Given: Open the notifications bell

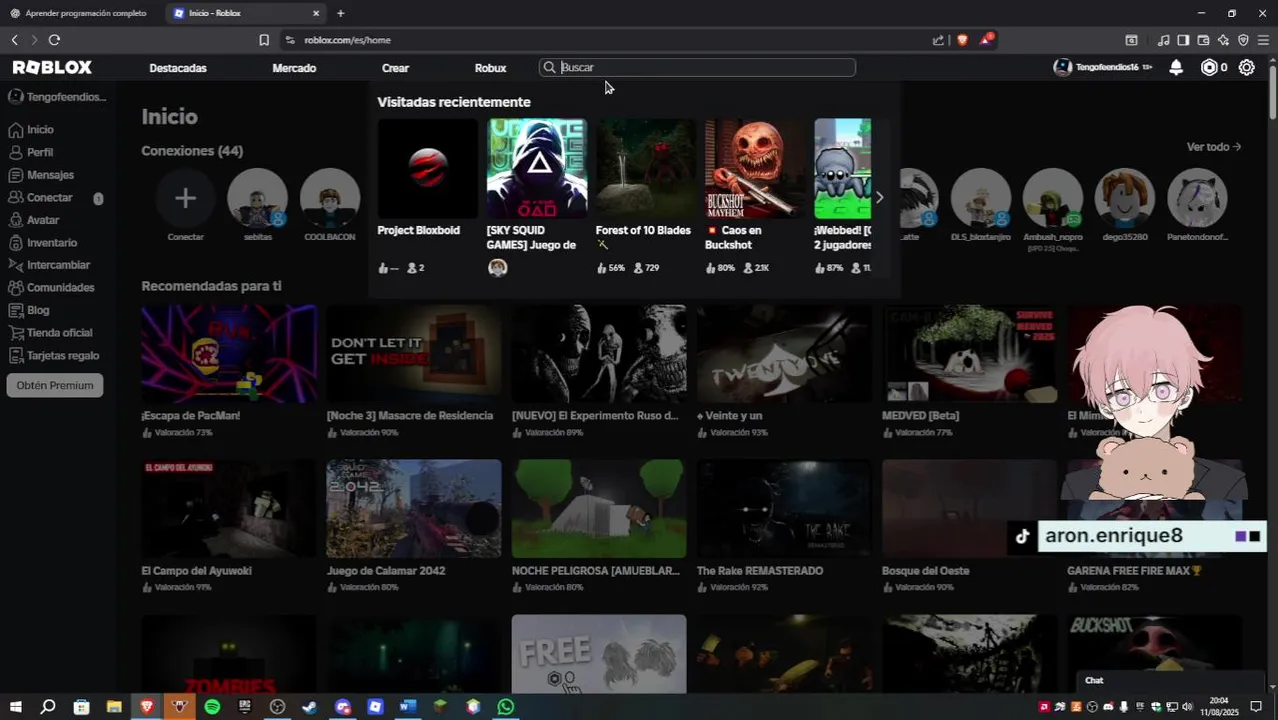Looking at the screenshot, I should (1176, 67).
